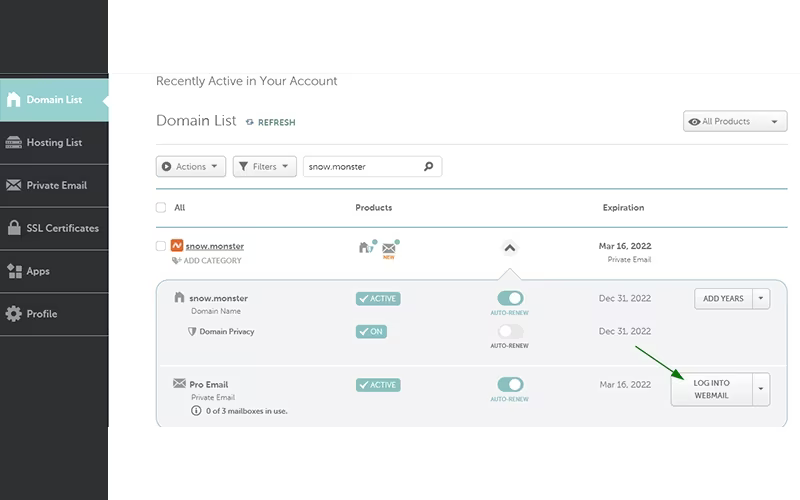This screenshot has height=500, width=800.
Task: Click the Domain Privacy ON badge
Action: click(371, 332)
